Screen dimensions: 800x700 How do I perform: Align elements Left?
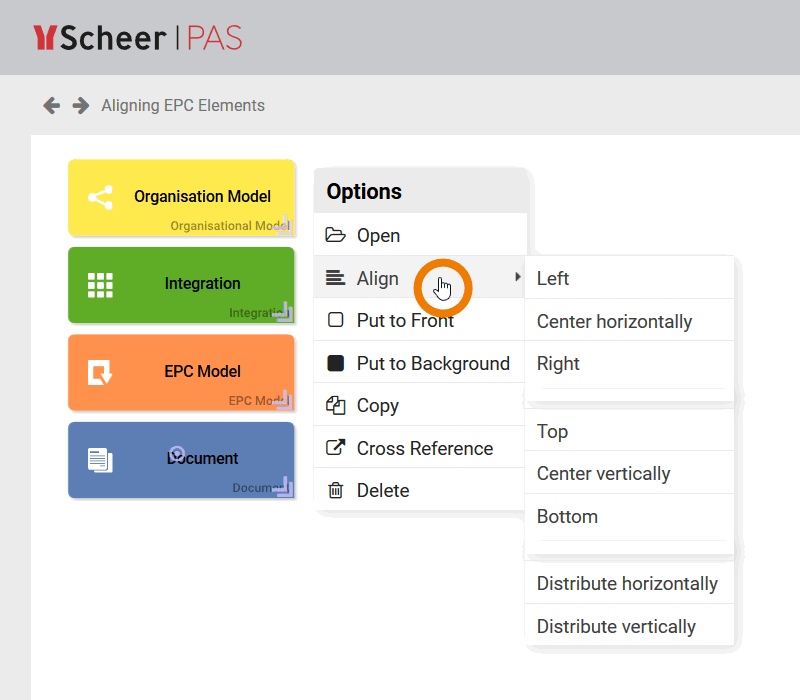[553, 279]
